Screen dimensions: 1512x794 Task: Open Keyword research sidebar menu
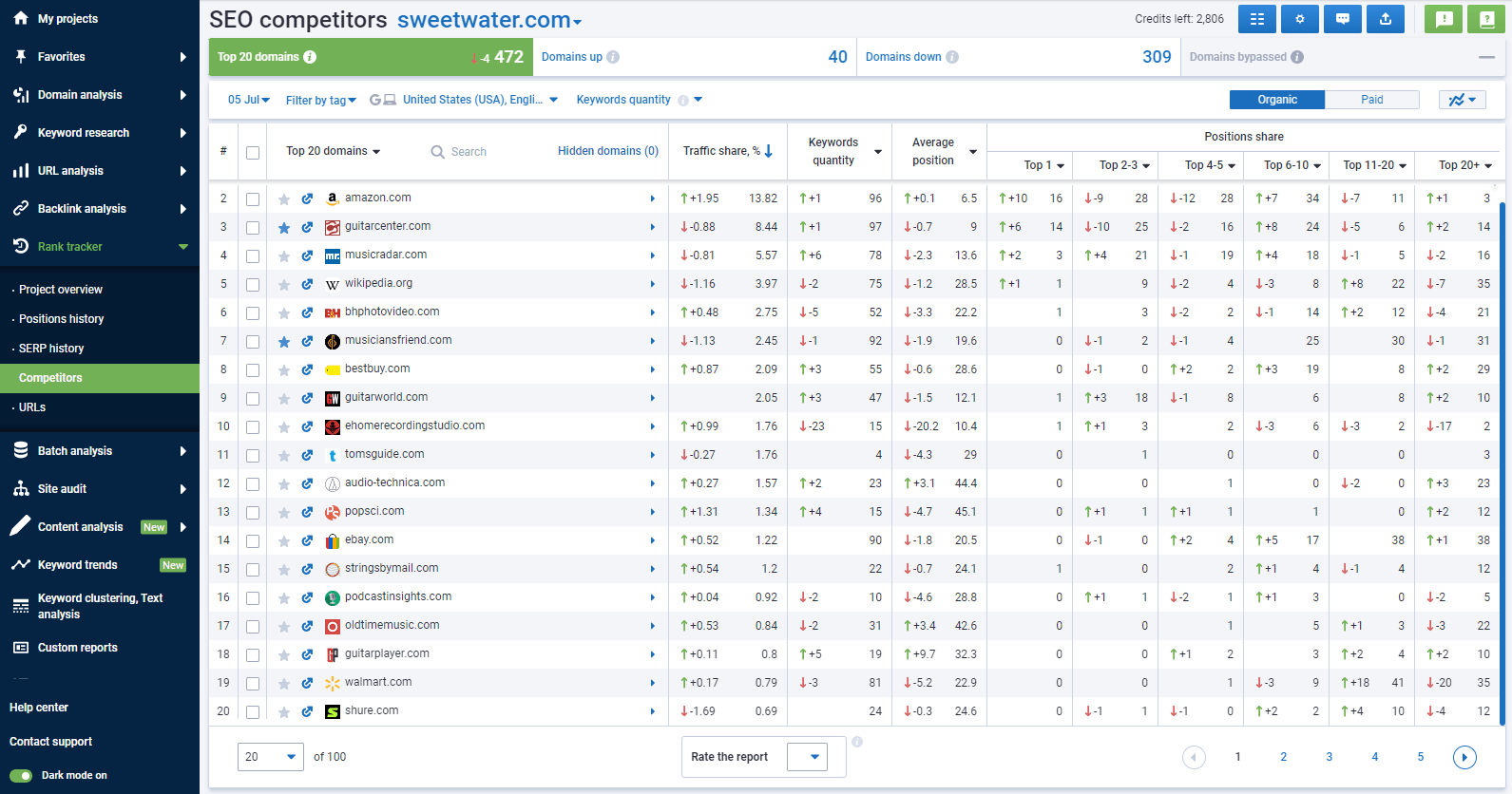point(100,133)
